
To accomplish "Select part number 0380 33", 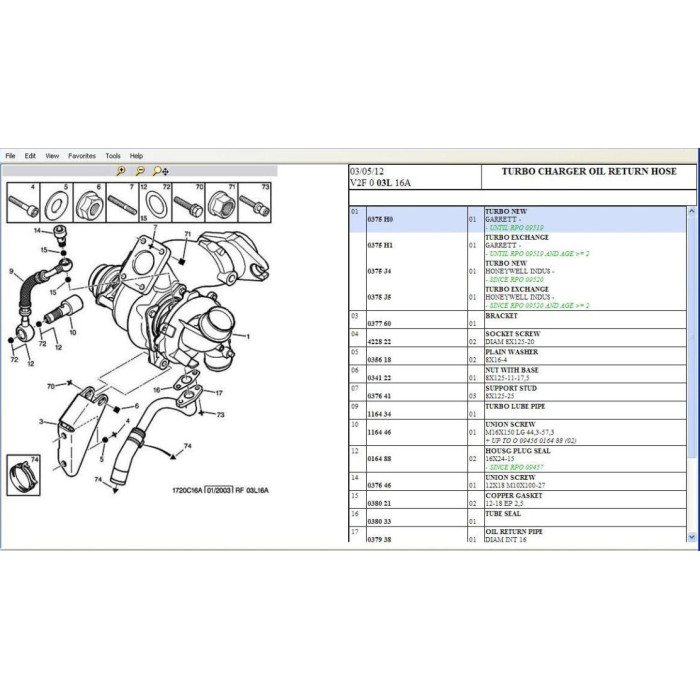I will (379, 521).
